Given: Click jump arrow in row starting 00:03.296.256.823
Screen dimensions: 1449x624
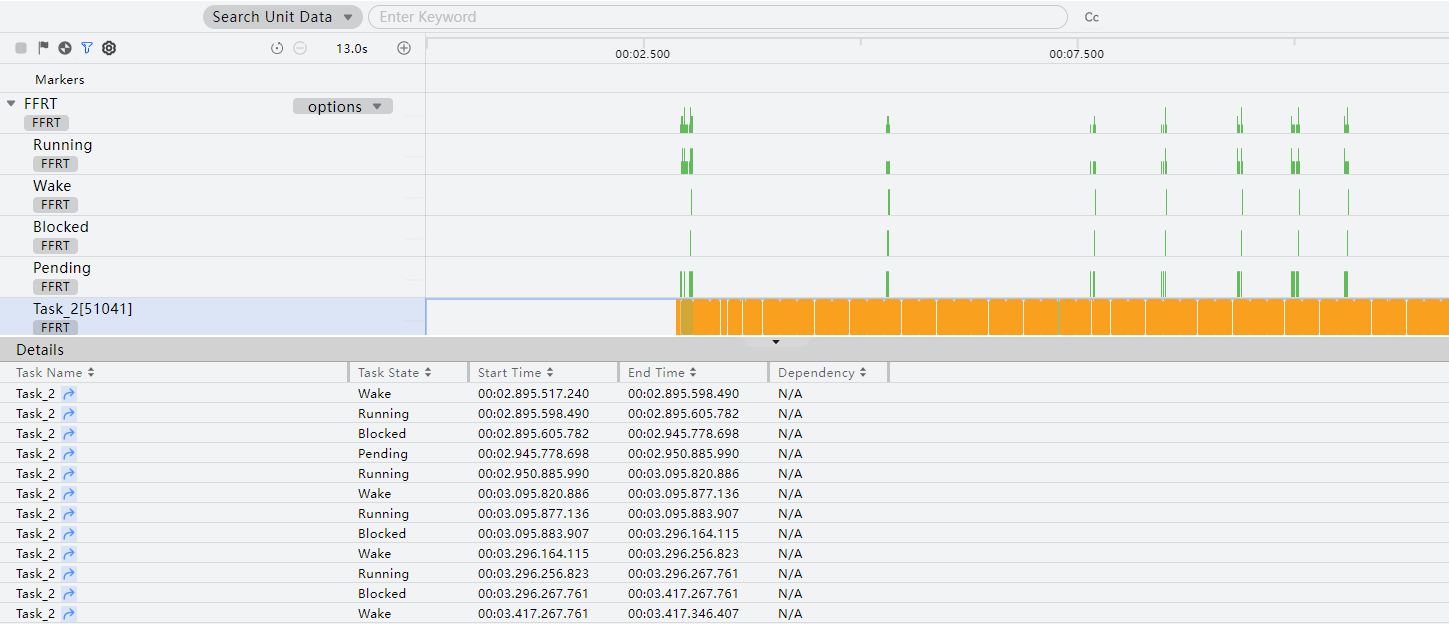Looking at the screenshot, I should [69, 573].
